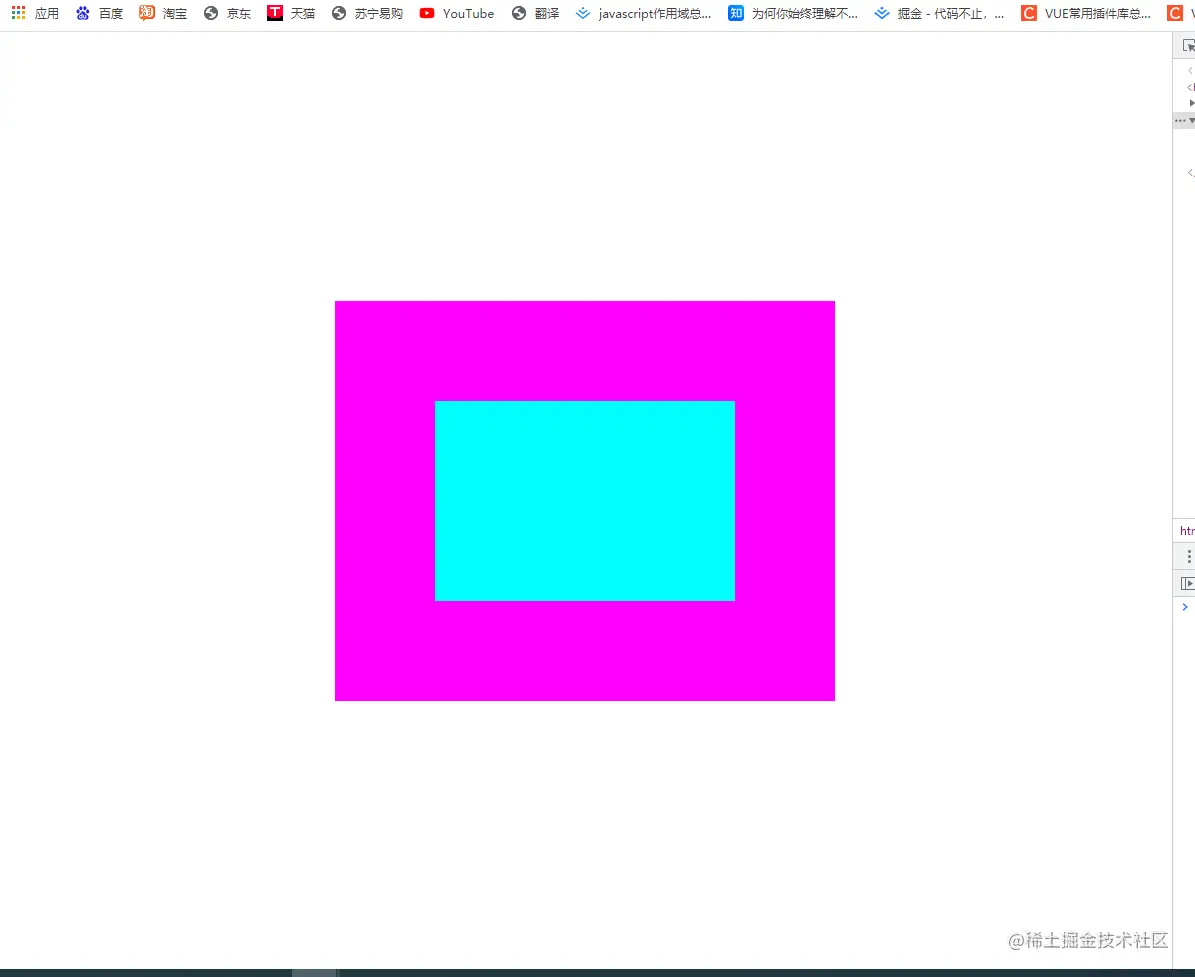Expand the DOM node arrow in DevTools

coord(1192,103)
